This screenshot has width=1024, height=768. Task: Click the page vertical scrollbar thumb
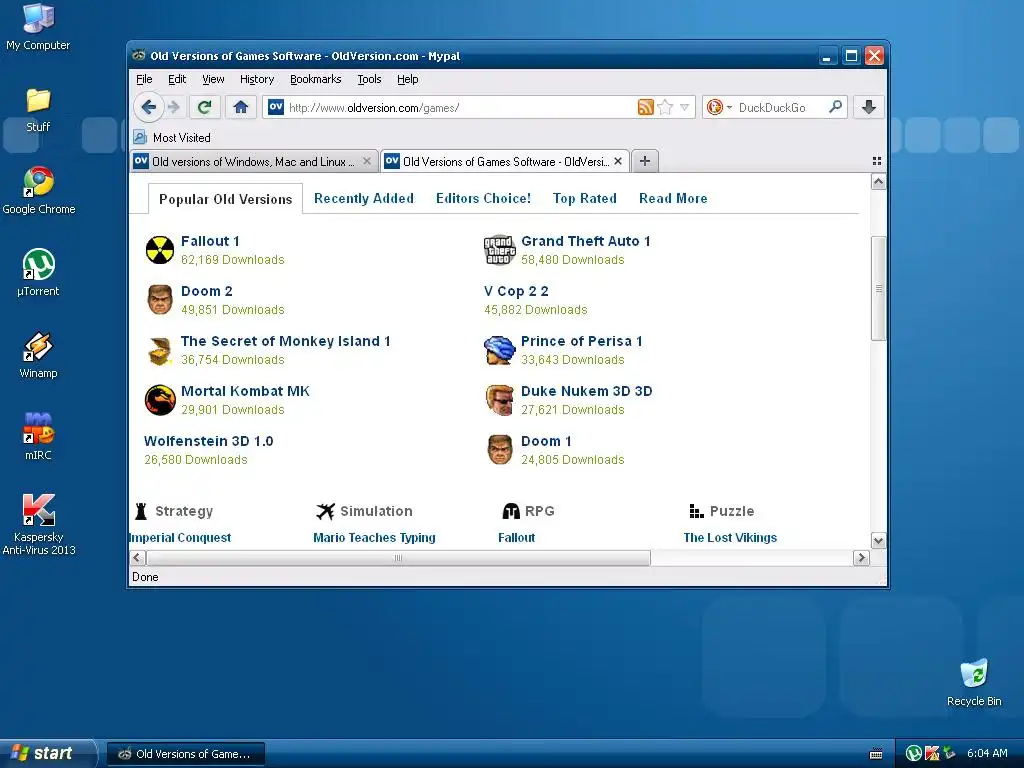click(878, 288)
